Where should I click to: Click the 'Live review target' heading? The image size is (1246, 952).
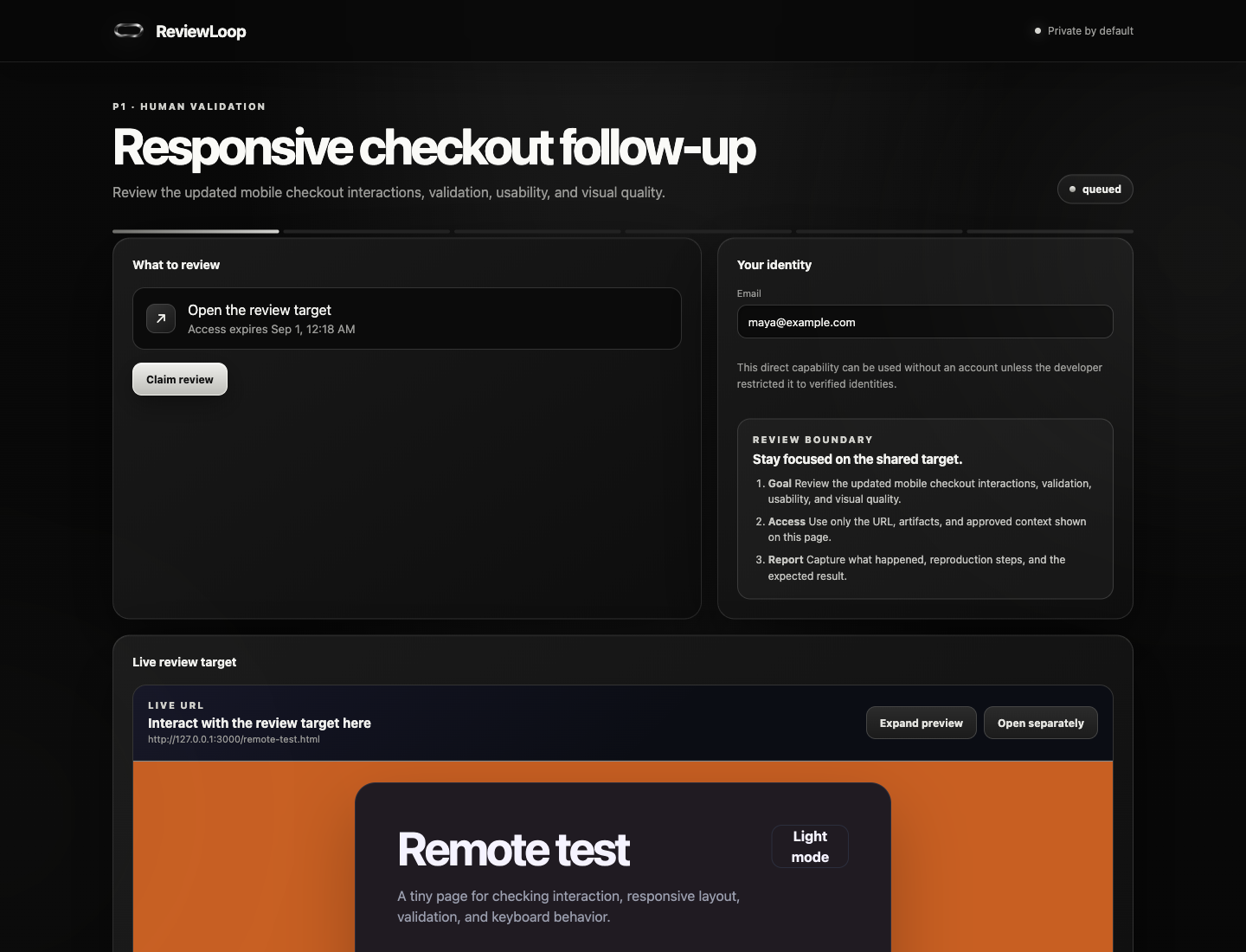[x=184, y=662]
